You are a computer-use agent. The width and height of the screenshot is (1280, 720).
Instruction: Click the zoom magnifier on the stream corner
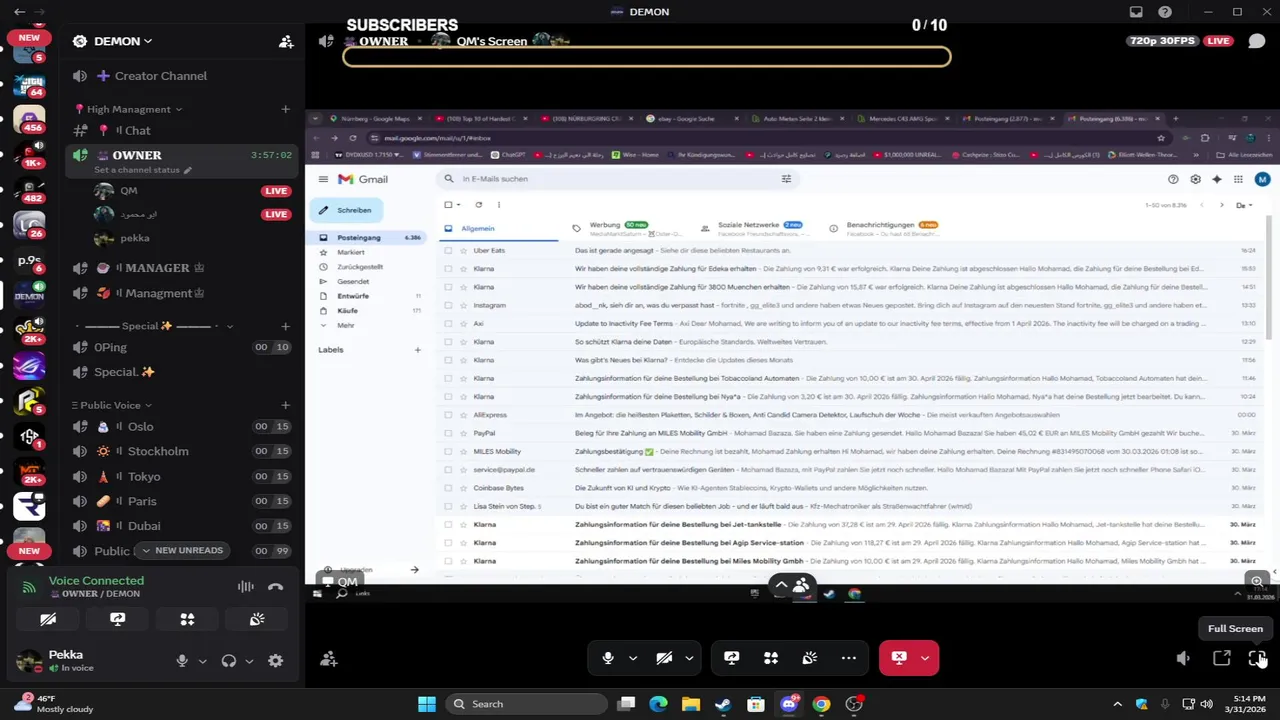coord(1257,581)
